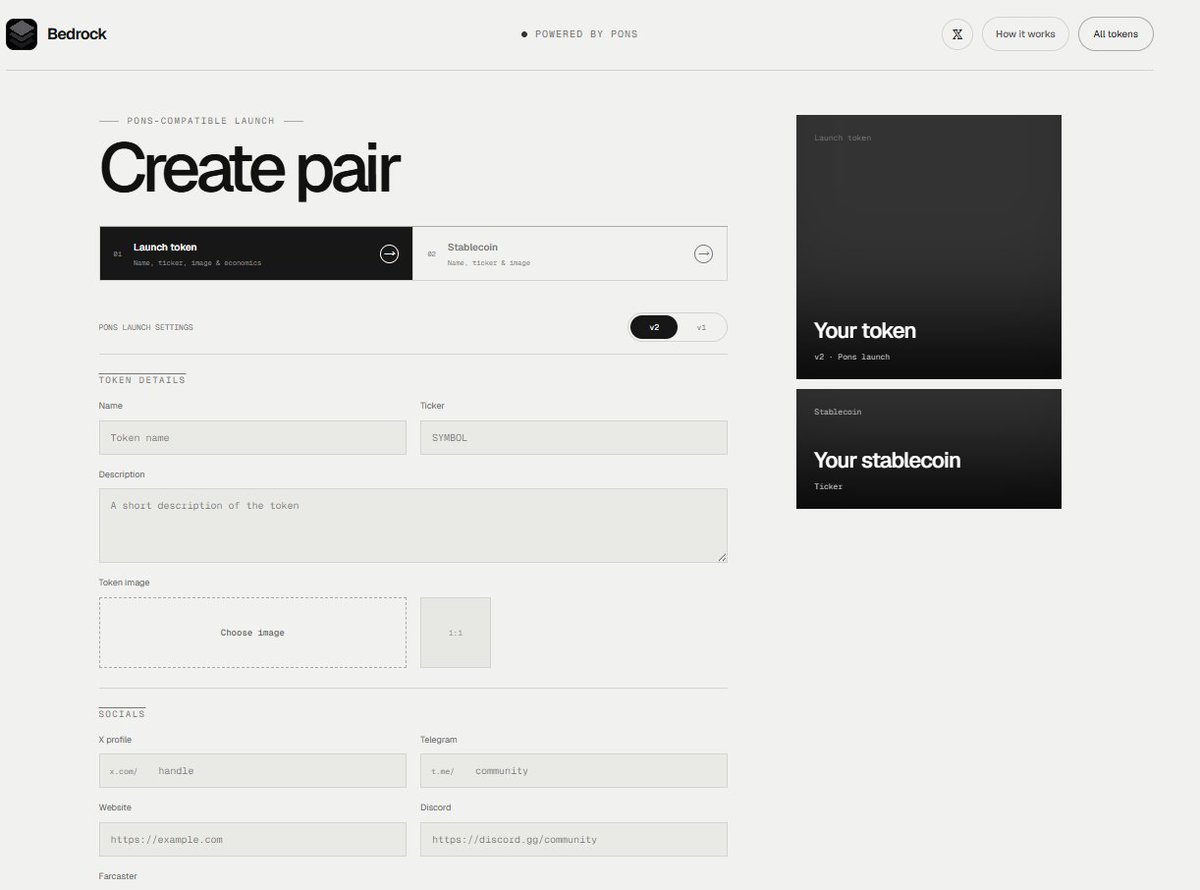Click the Bedrock brand name link
The width and height of the screenshot is (1200, 890).
(77, 34)
